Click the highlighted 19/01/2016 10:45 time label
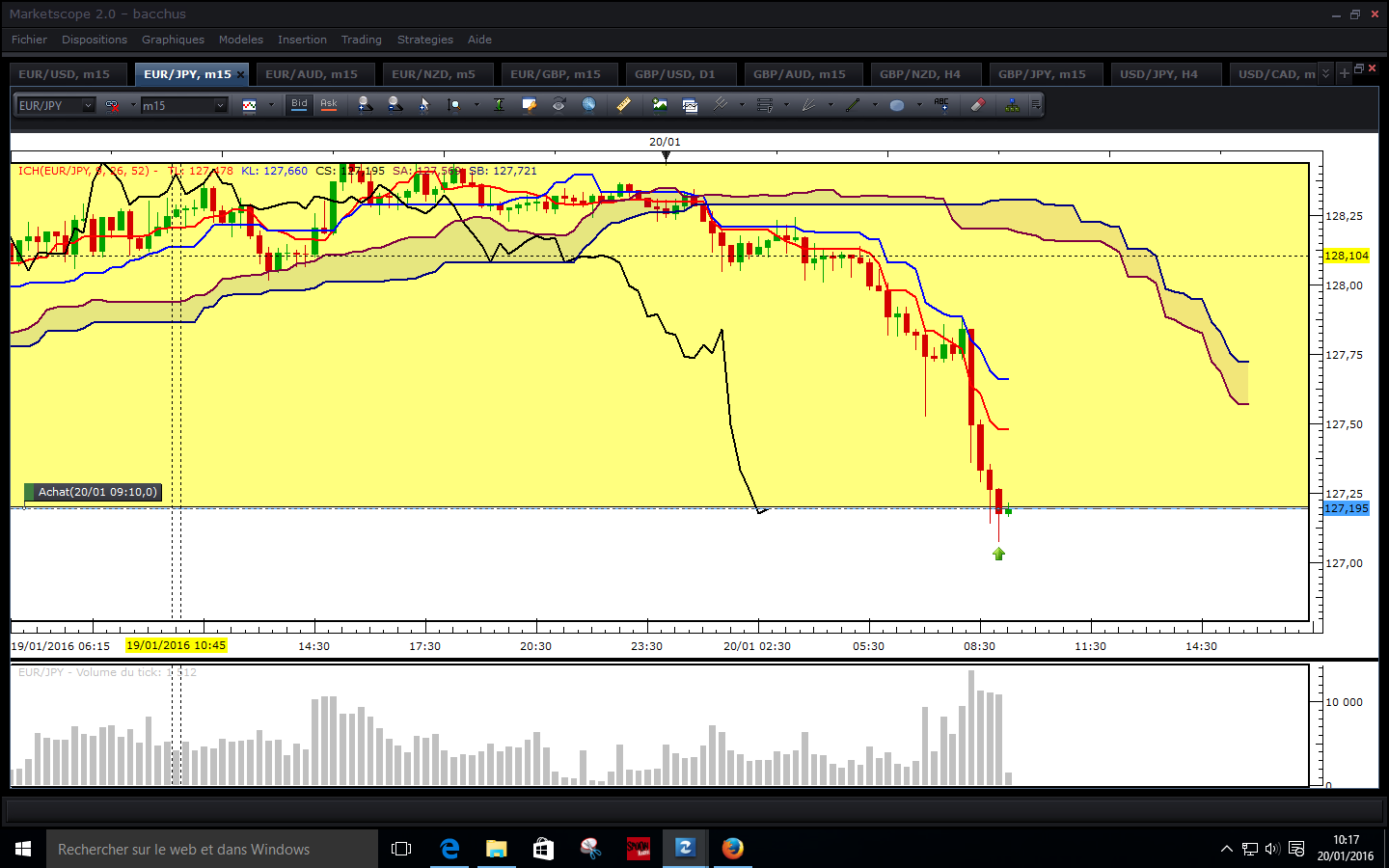The width and height of the screenshot is (1389, 868). pyautogui.click(x=177, y=645)
